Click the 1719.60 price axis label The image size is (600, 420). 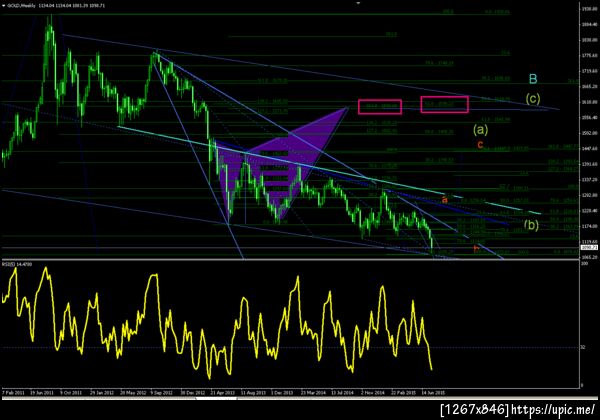tap(590, 71)
